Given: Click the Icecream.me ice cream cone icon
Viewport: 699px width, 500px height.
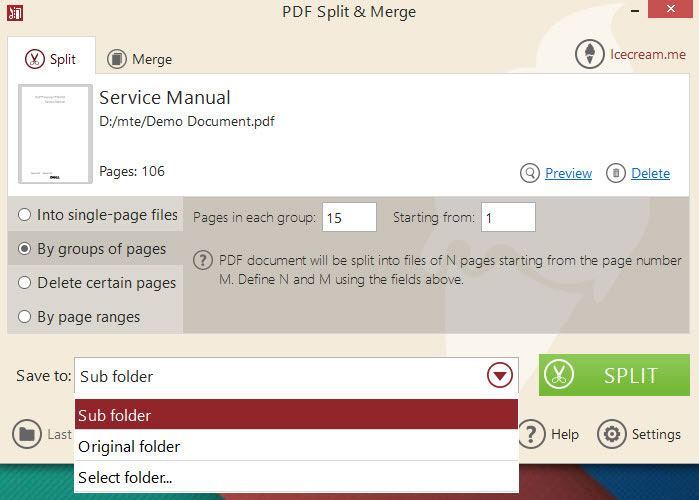Looking at the screenshot, I should [x=589, y=54].
